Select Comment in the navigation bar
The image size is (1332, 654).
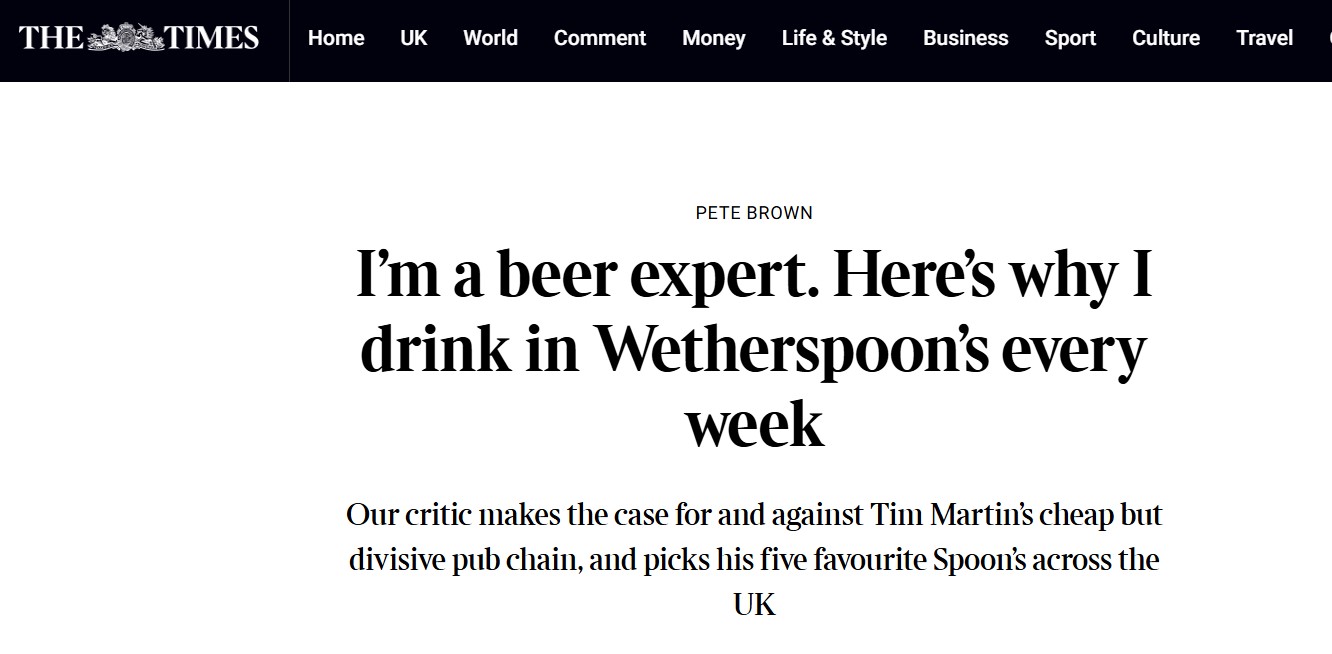pyautogui.click(x=600, y=38)
